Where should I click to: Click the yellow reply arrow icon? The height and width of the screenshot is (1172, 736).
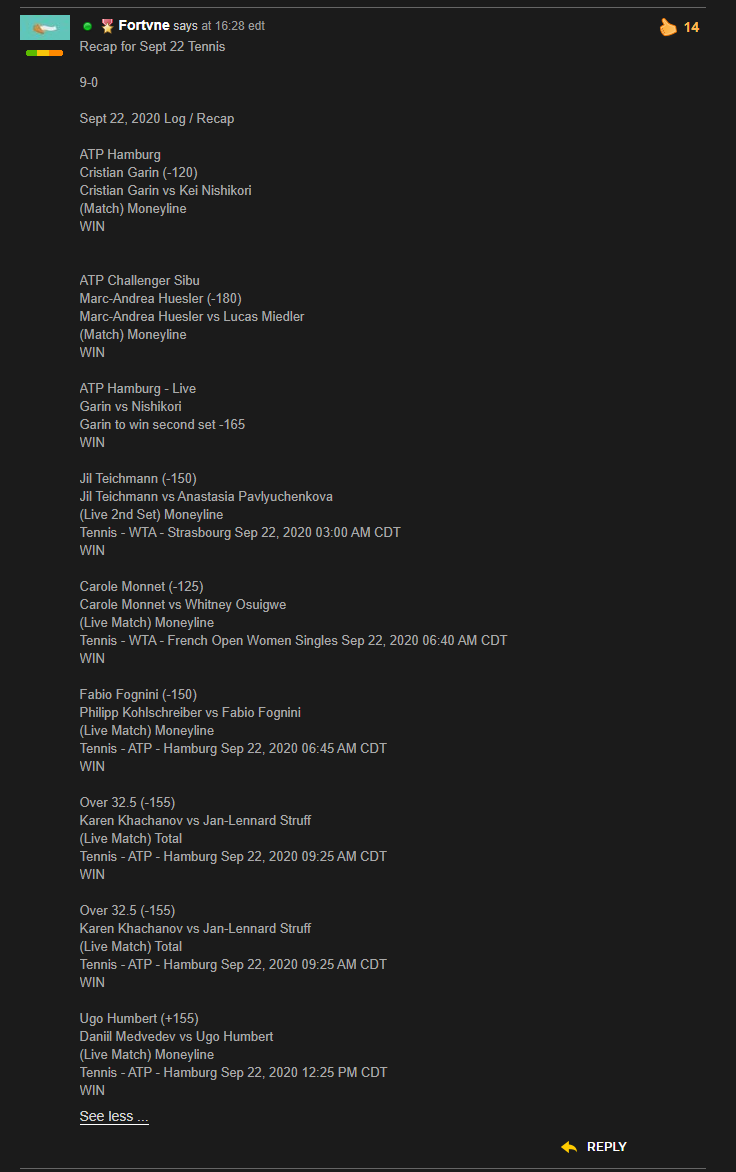point(569,1147)
